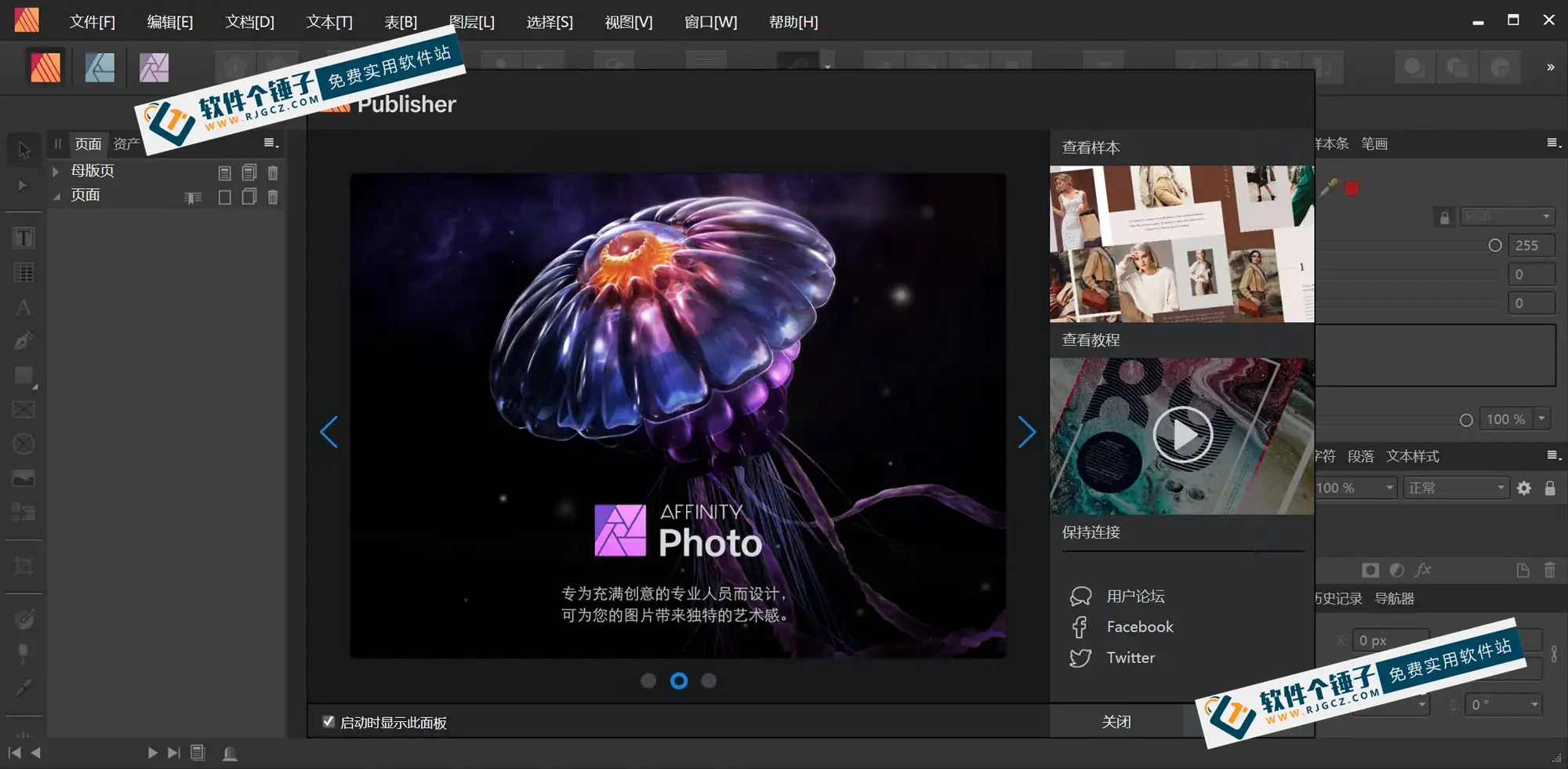Uncheck 启动时显示此面板 in the welcome dialog
The height and width of the screenshot is (769, 1568).
click(328, 721)
